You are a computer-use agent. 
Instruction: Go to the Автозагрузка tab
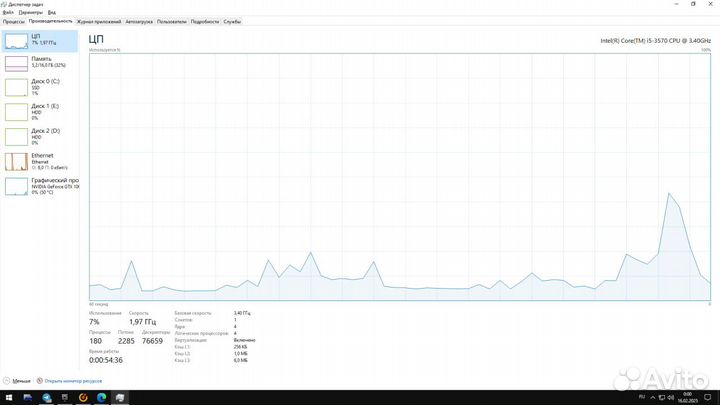[139, 21]
